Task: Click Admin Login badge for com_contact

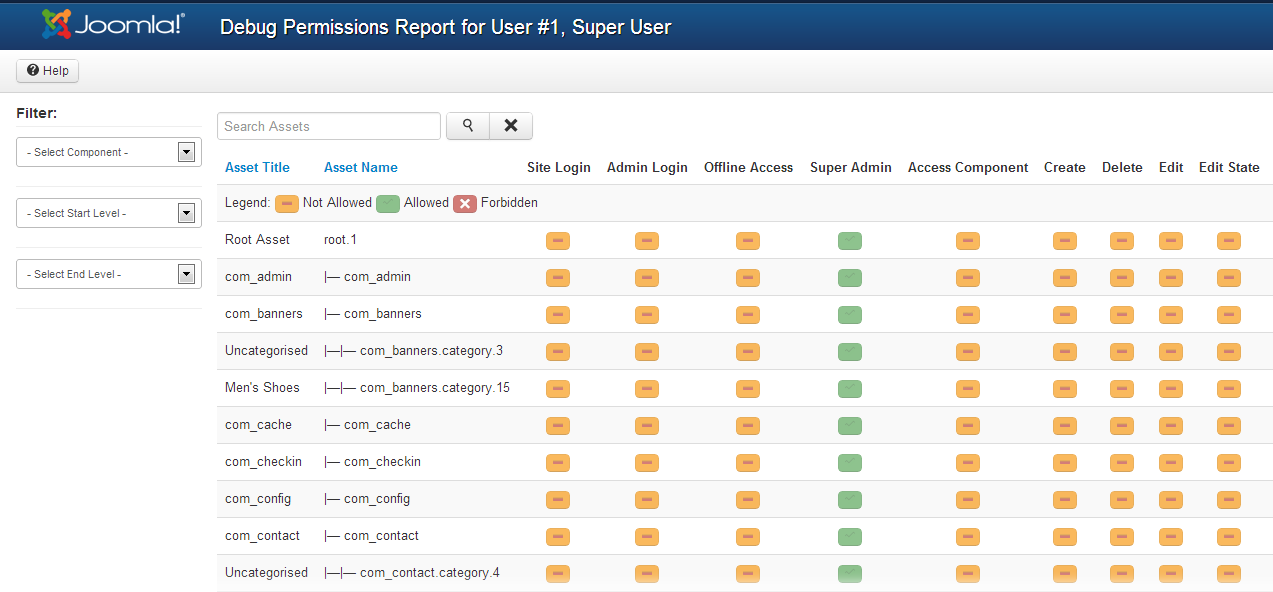Action: pyautogui.click(x=647, y=537)
